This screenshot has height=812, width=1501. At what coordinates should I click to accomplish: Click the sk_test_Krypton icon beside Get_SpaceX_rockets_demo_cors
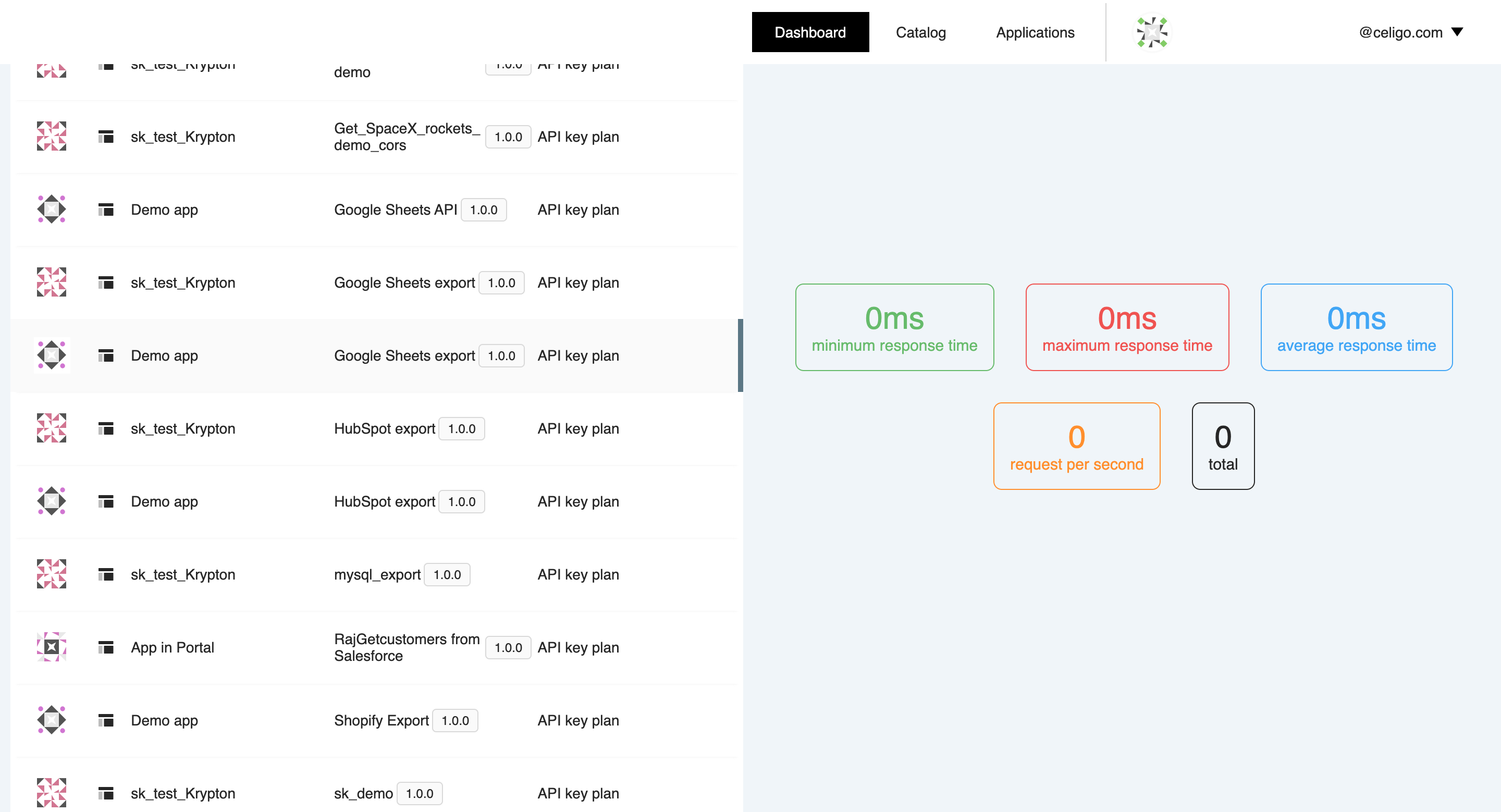coord(51,137)
